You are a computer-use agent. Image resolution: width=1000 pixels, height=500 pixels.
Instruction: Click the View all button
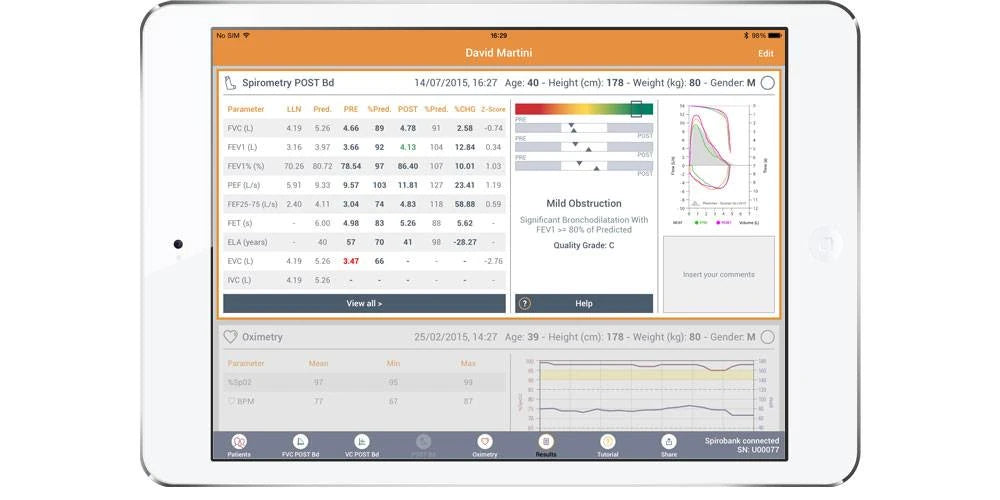364,304
